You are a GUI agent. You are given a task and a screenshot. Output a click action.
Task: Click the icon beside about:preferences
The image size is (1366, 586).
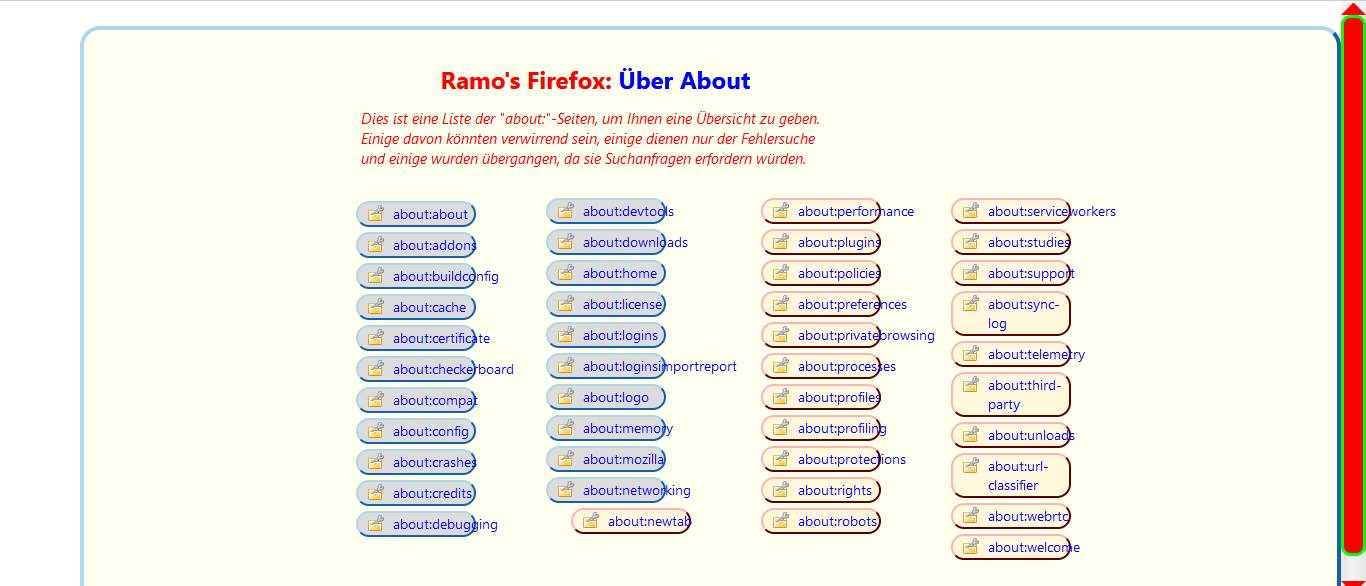pyautogui.click(x=780, y=304)
